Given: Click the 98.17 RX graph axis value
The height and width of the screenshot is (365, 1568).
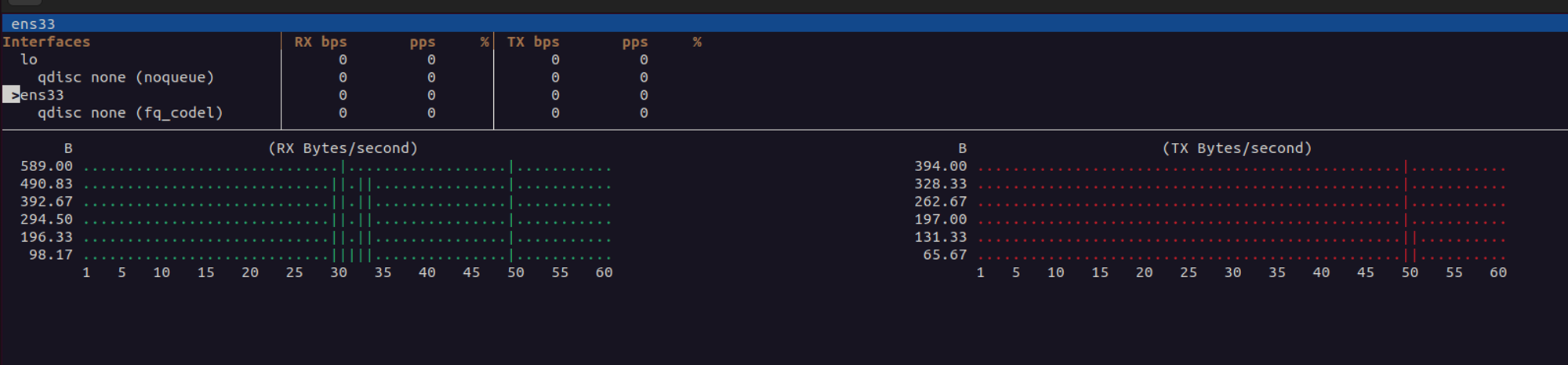Looking at the screenshot, I should click(x=51, y=254).
